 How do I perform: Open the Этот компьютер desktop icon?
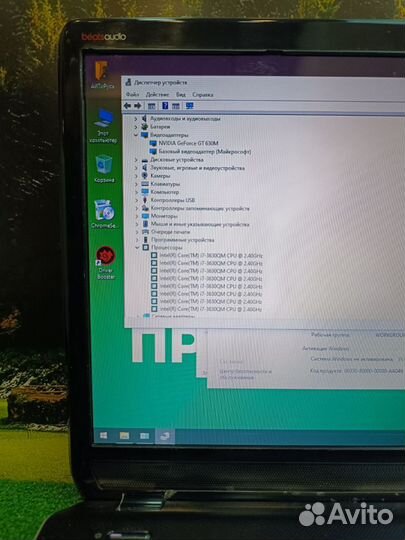[x=103, y=126]
